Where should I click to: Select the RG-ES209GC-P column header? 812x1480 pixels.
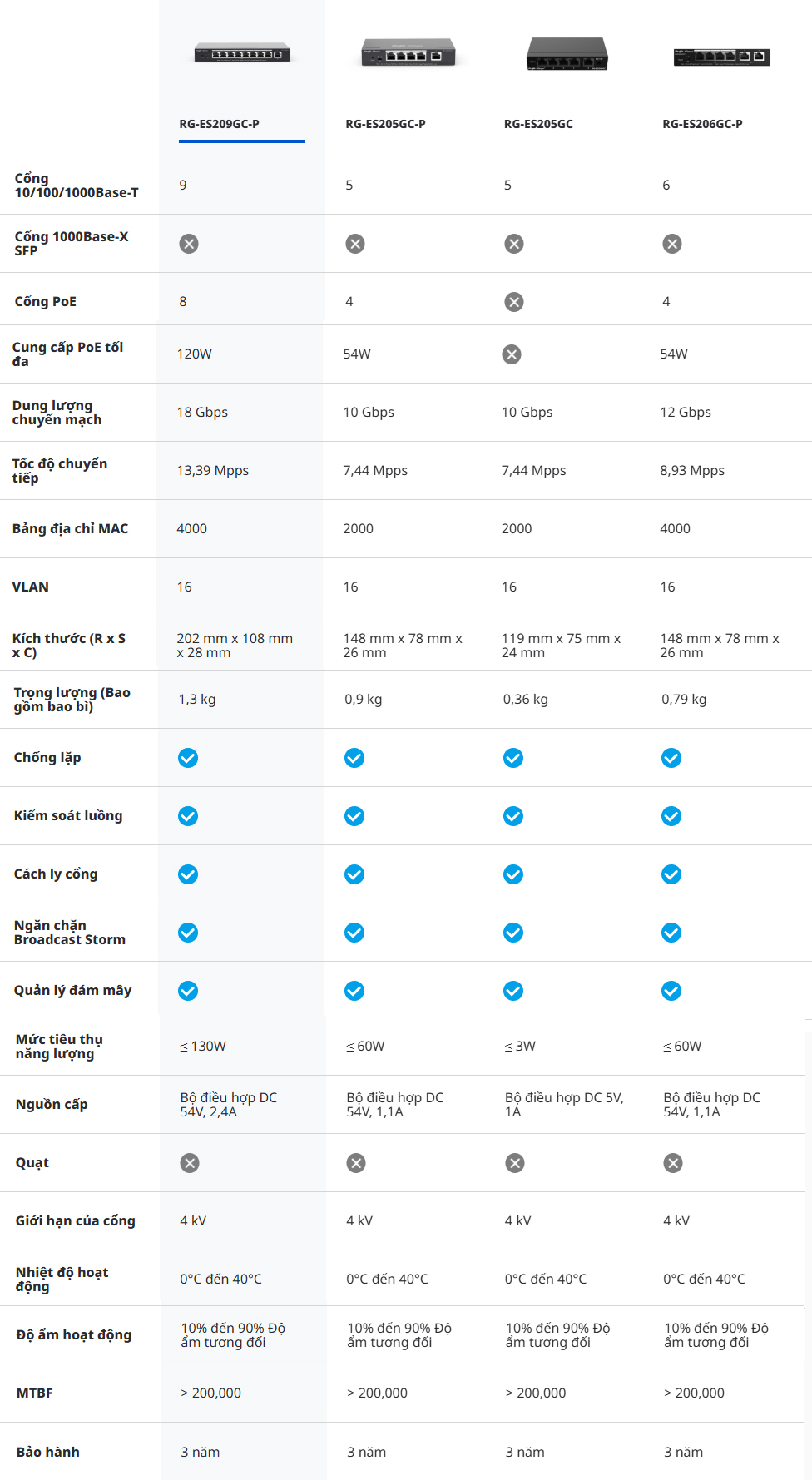click(219, 124)
